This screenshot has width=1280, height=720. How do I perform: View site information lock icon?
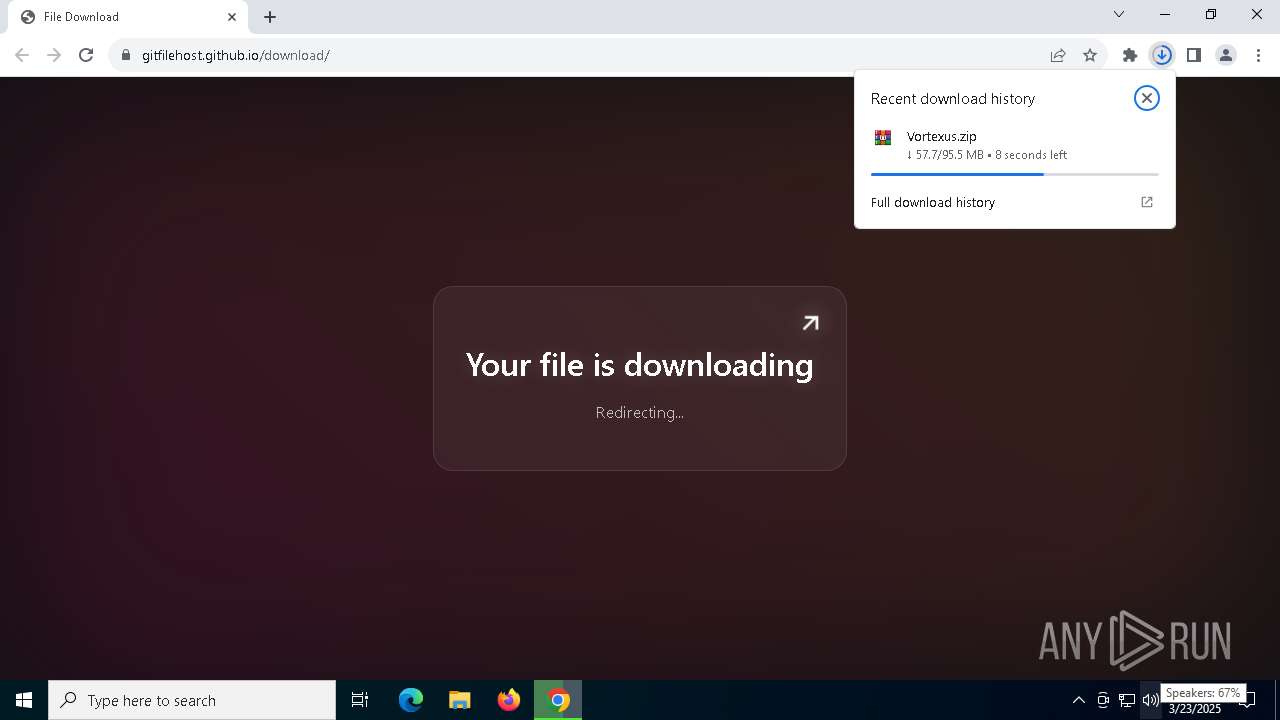[x=126, y=55]
